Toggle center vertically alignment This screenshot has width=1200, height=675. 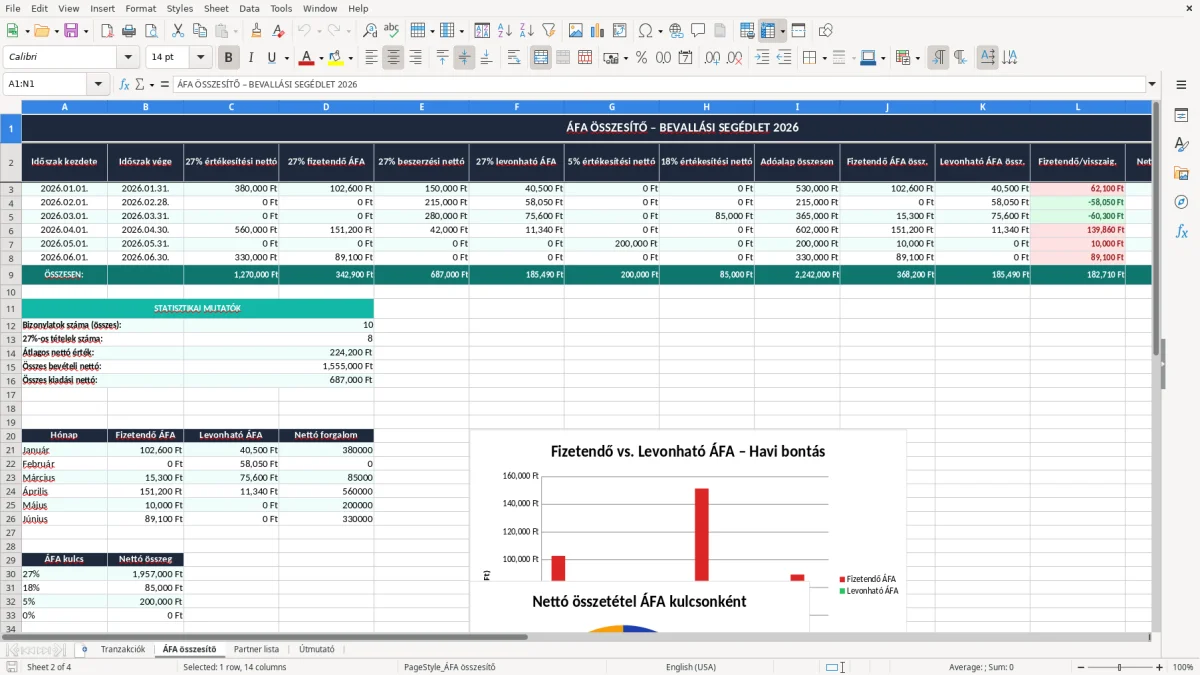[464, 58]
